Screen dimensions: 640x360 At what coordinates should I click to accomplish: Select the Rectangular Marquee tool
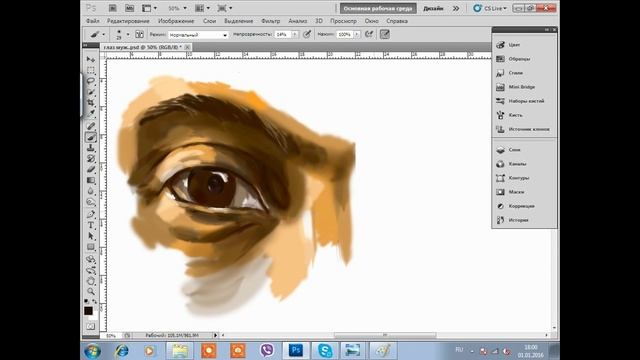click(91, 70)
